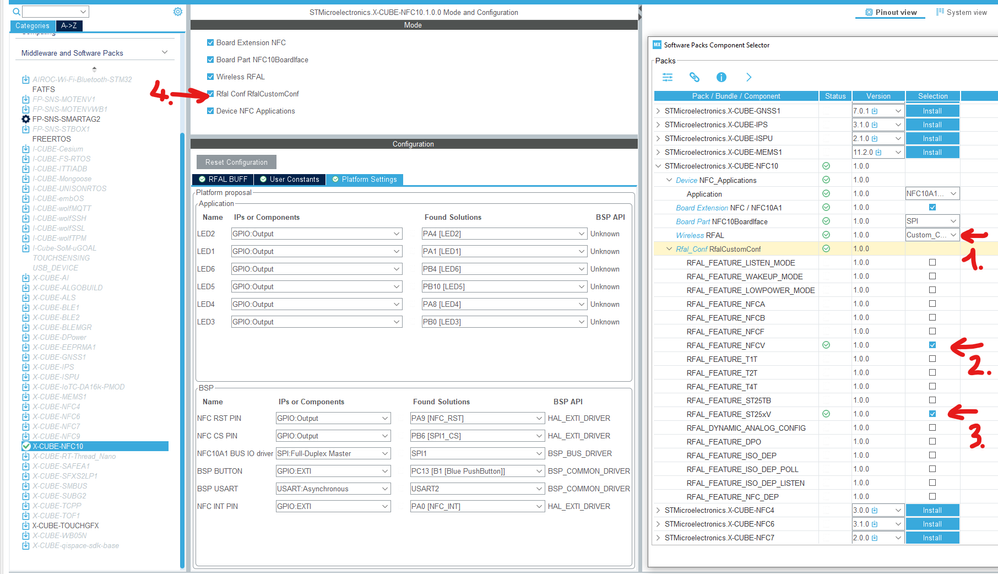
Task: Enable RFAL_FEATURE_NFCA checkbox
Action: (932, 304)
